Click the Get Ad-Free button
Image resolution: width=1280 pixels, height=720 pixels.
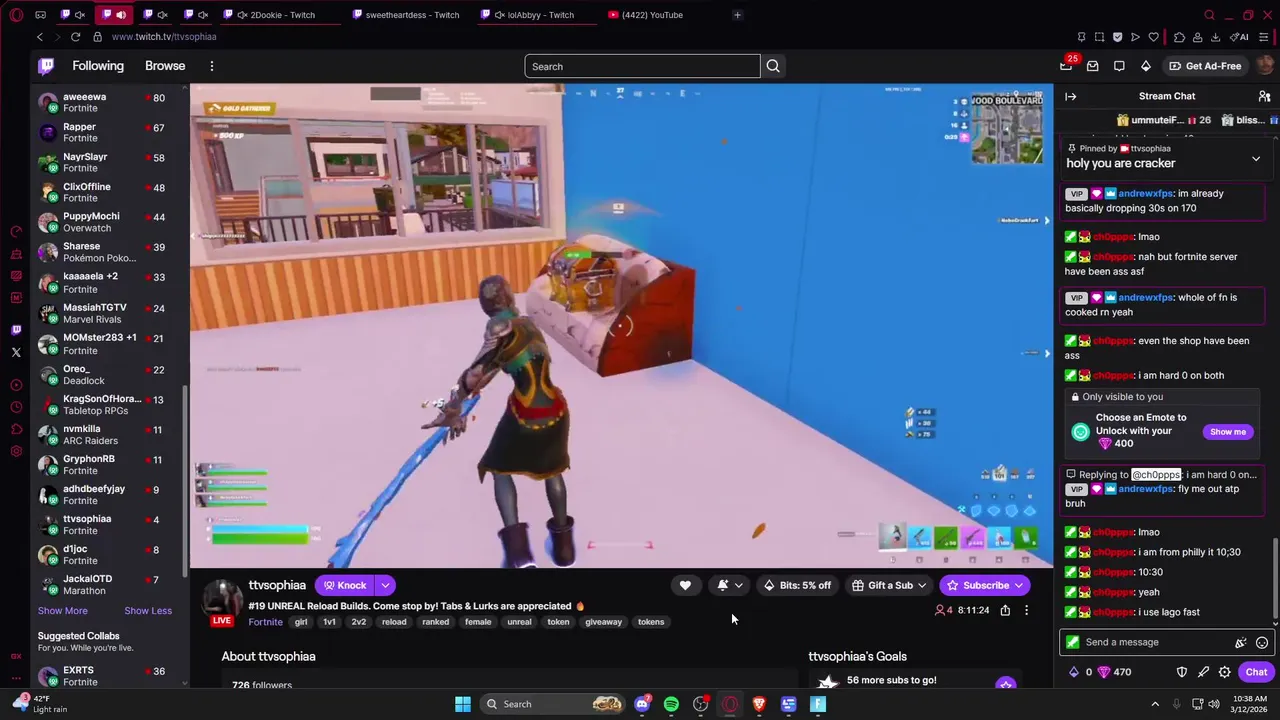(1204, 66)
